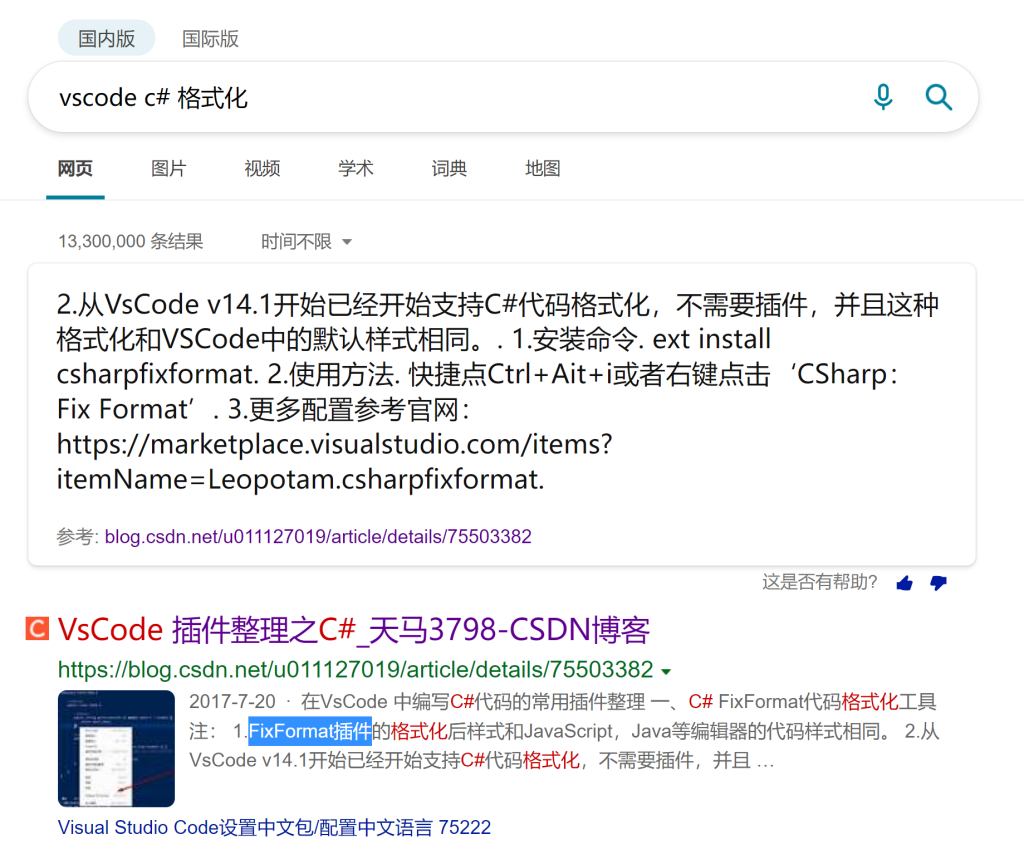The width and height of the screenshot is (1024, 844).
Task: Select the 国内版 toggle
Action: (x=106, y=38)
